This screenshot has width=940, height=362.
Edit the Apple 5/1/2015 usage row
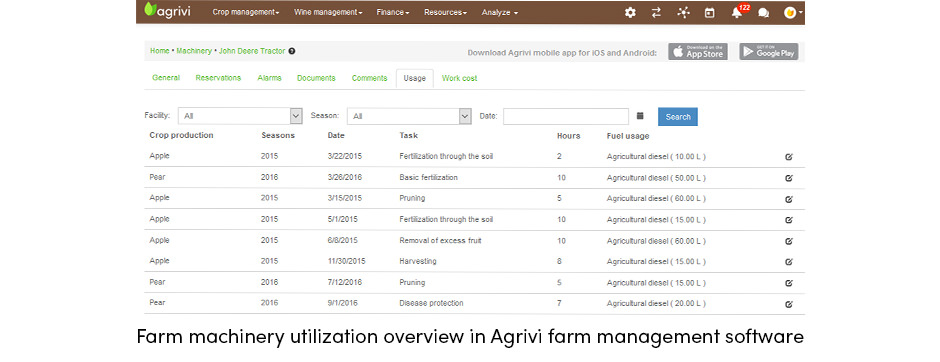pos(789,220)
